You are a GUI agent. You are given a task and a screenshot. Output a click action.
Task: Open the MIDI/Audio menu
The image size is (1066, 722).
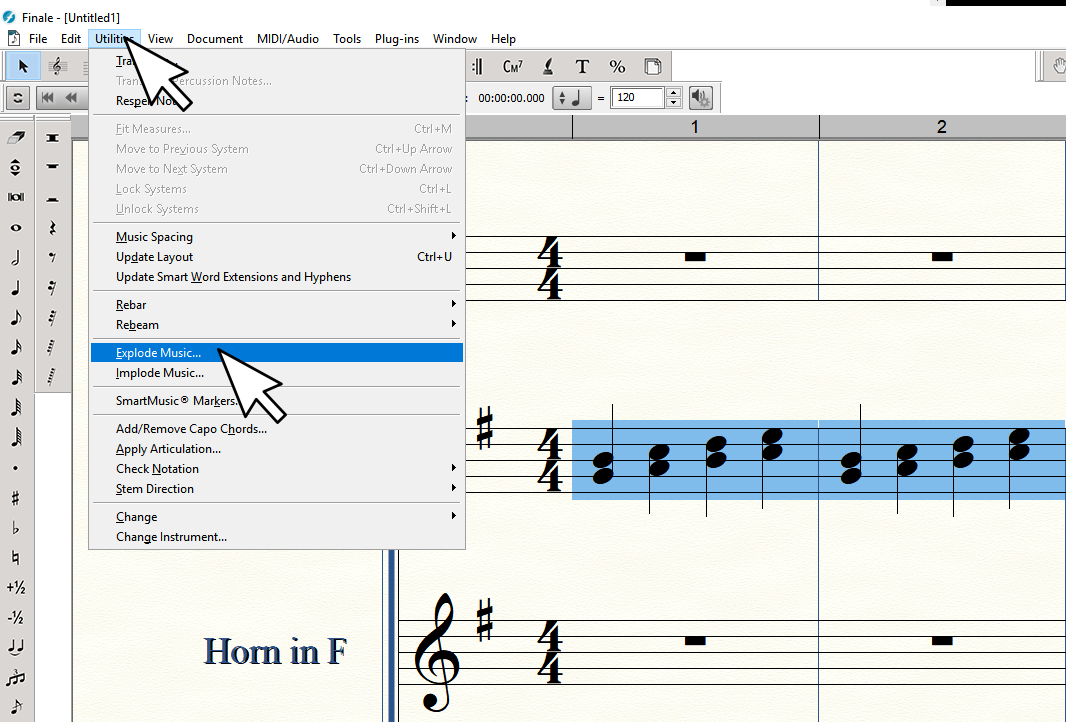click(x=287, y=39)
